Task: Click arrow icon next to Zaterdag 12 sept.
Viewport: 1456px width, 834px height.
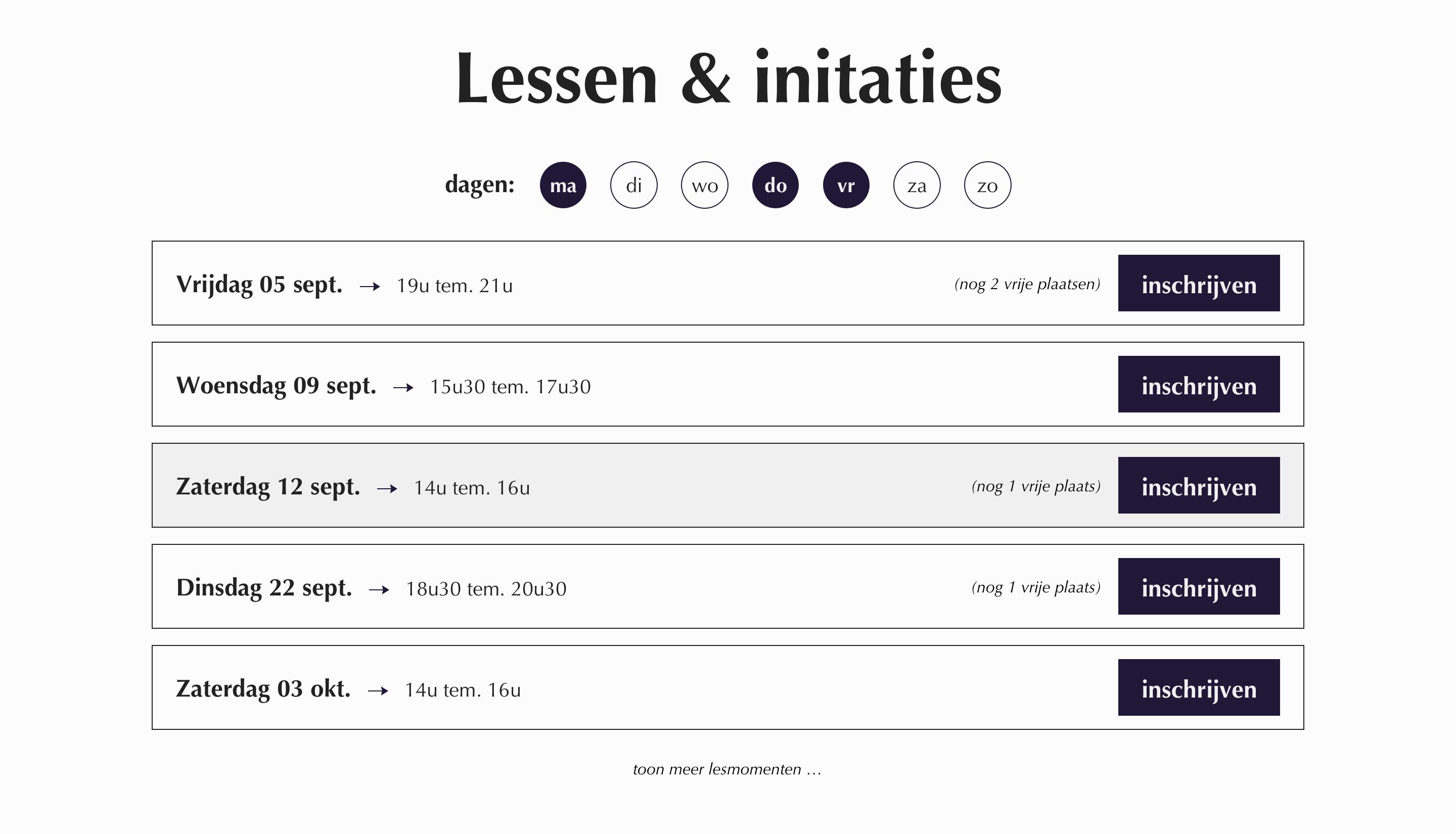Action: (x=387, y=489)
